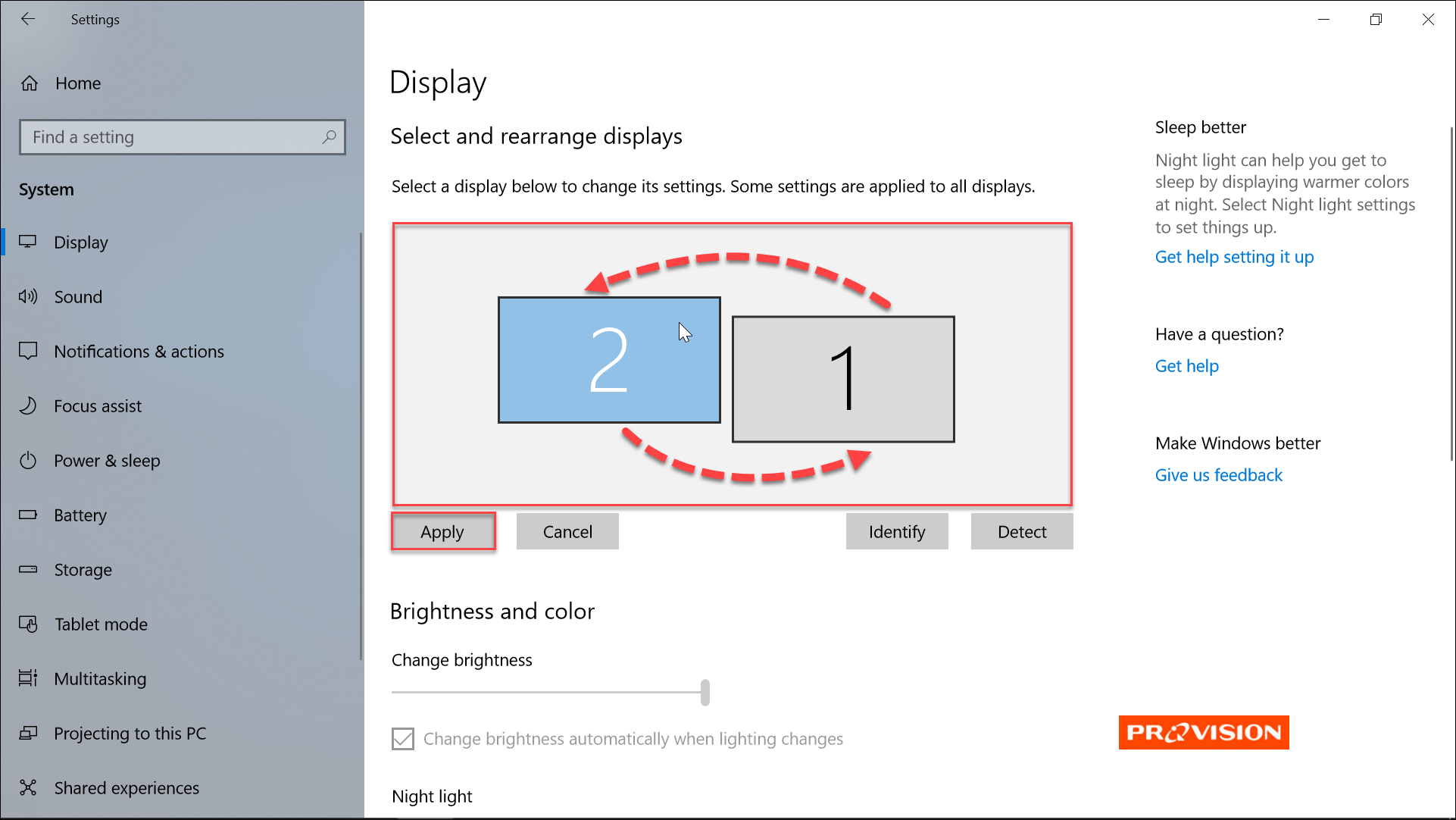Open Get help setting it up link
Image resolution: width=1456 pixels, height=820 pixels.
(1234, 257)
